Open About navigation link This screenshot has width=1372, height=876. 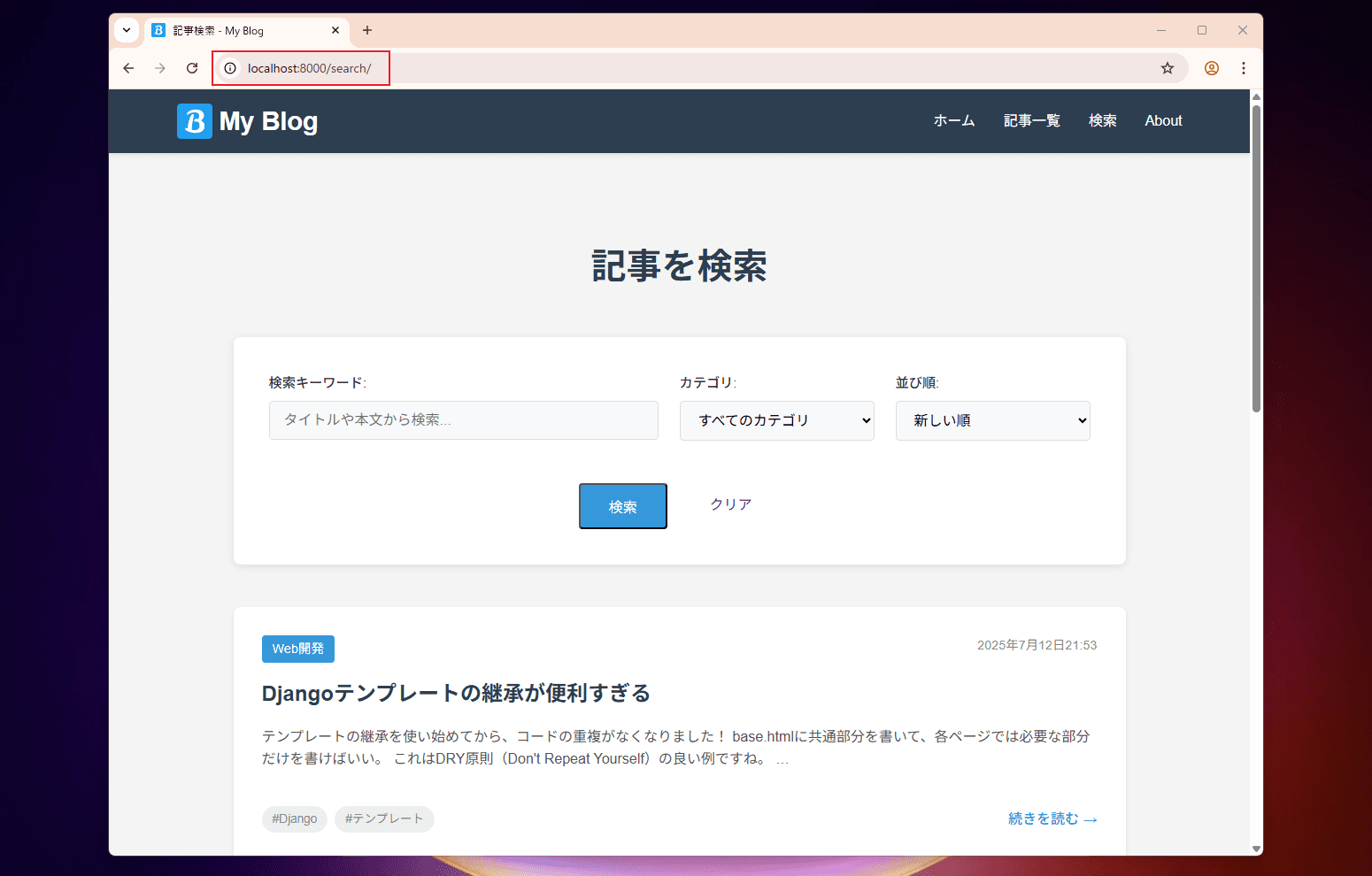1163,120
